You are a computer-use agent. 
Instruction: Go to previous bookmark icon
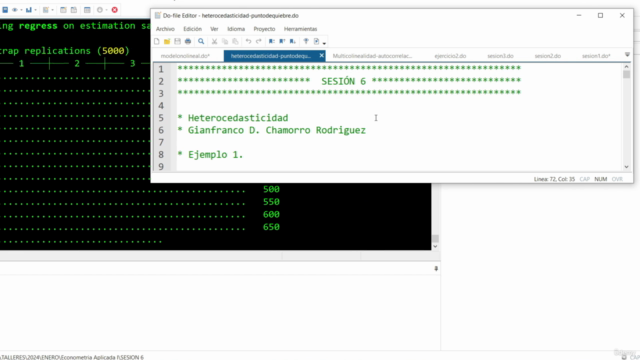[x=282, y=41]
